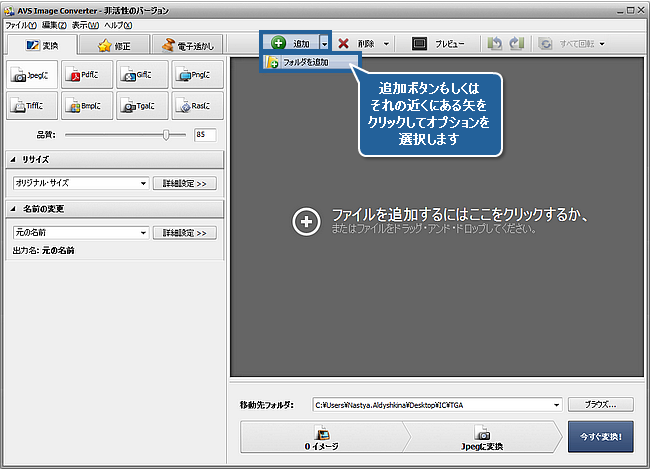
Task: Click the すべて回転 rotate all icon
Action: 545,44
